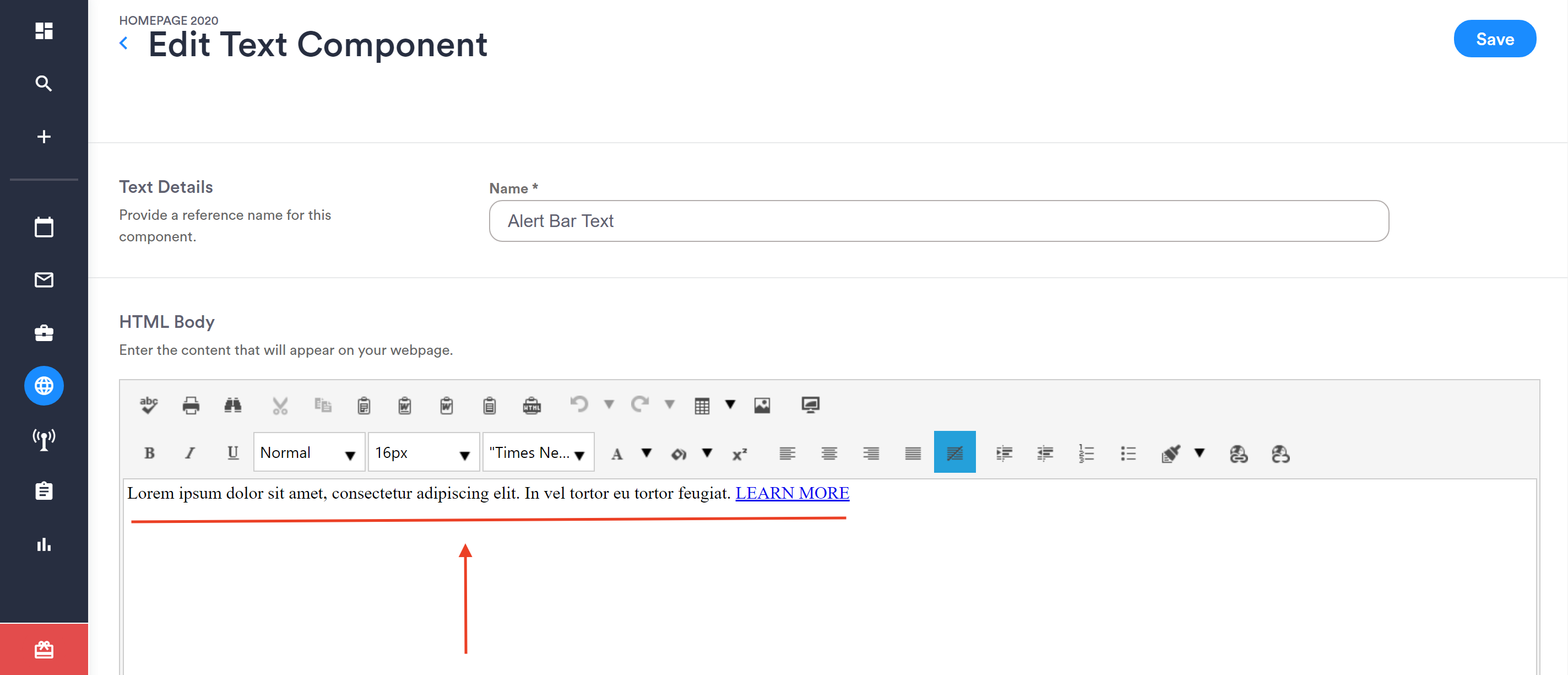Click the format stripper brush icon
1568x675 pixels.
tap(1171, 454)
